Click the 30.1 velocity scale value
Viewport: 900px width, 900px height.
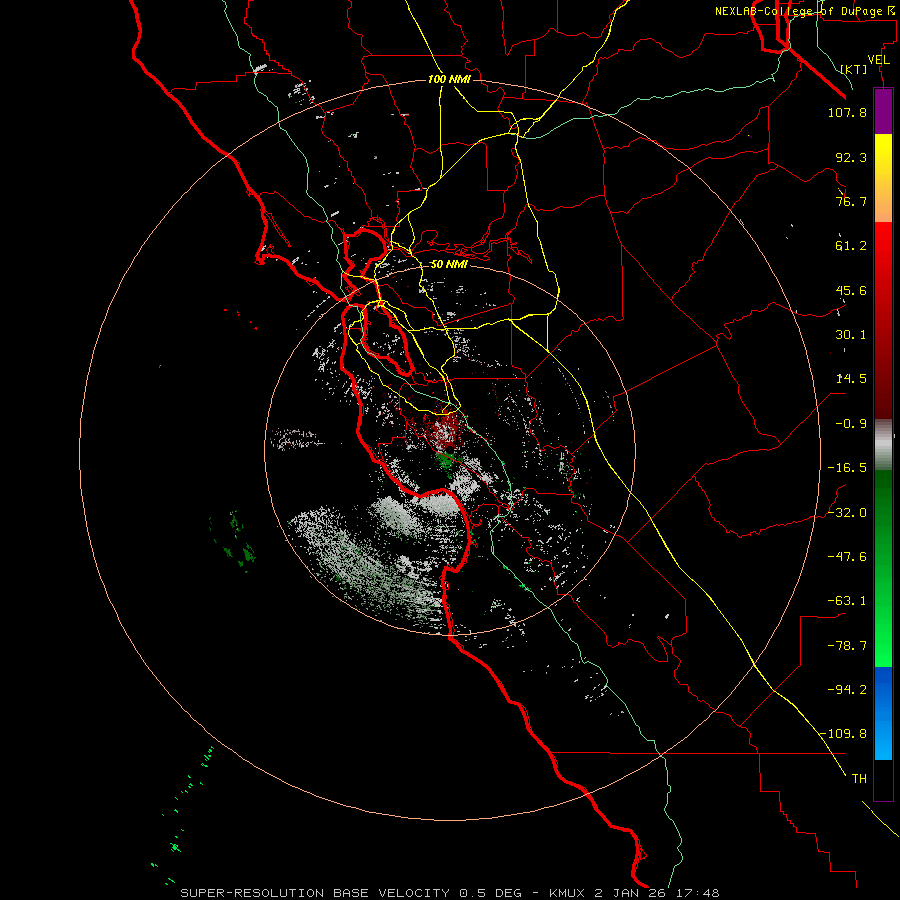click(x=851, y=335)
